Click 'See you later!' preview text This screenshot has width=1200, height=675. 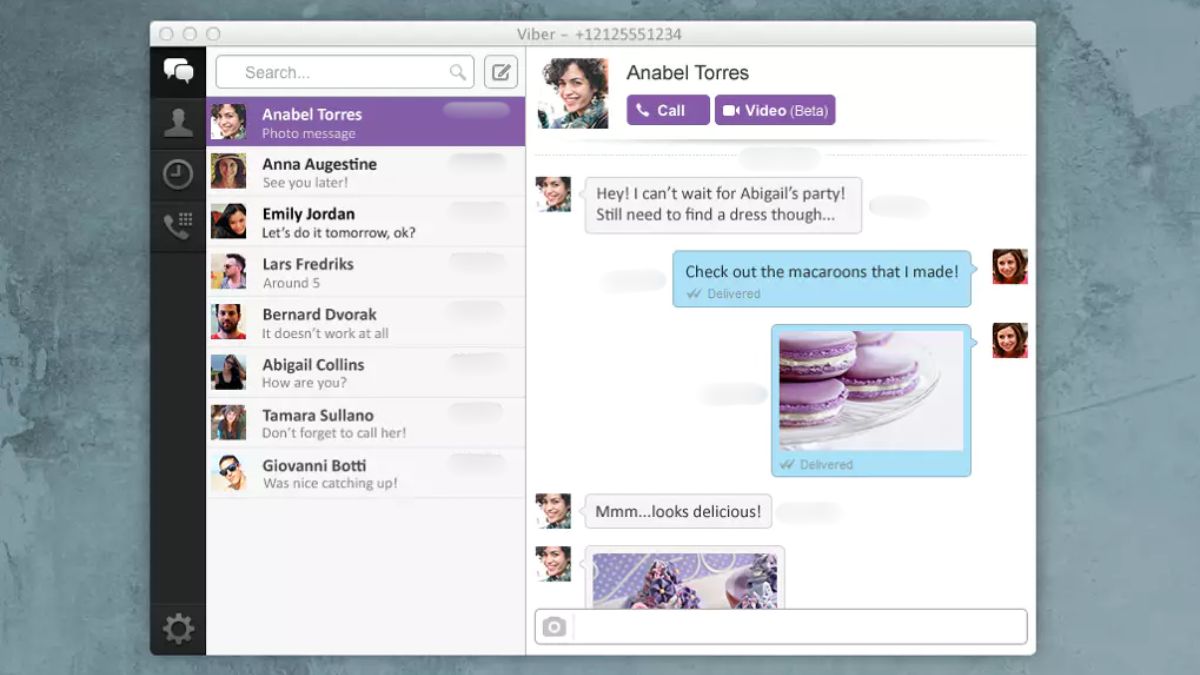pyautogui.click(x=305, y=183)
